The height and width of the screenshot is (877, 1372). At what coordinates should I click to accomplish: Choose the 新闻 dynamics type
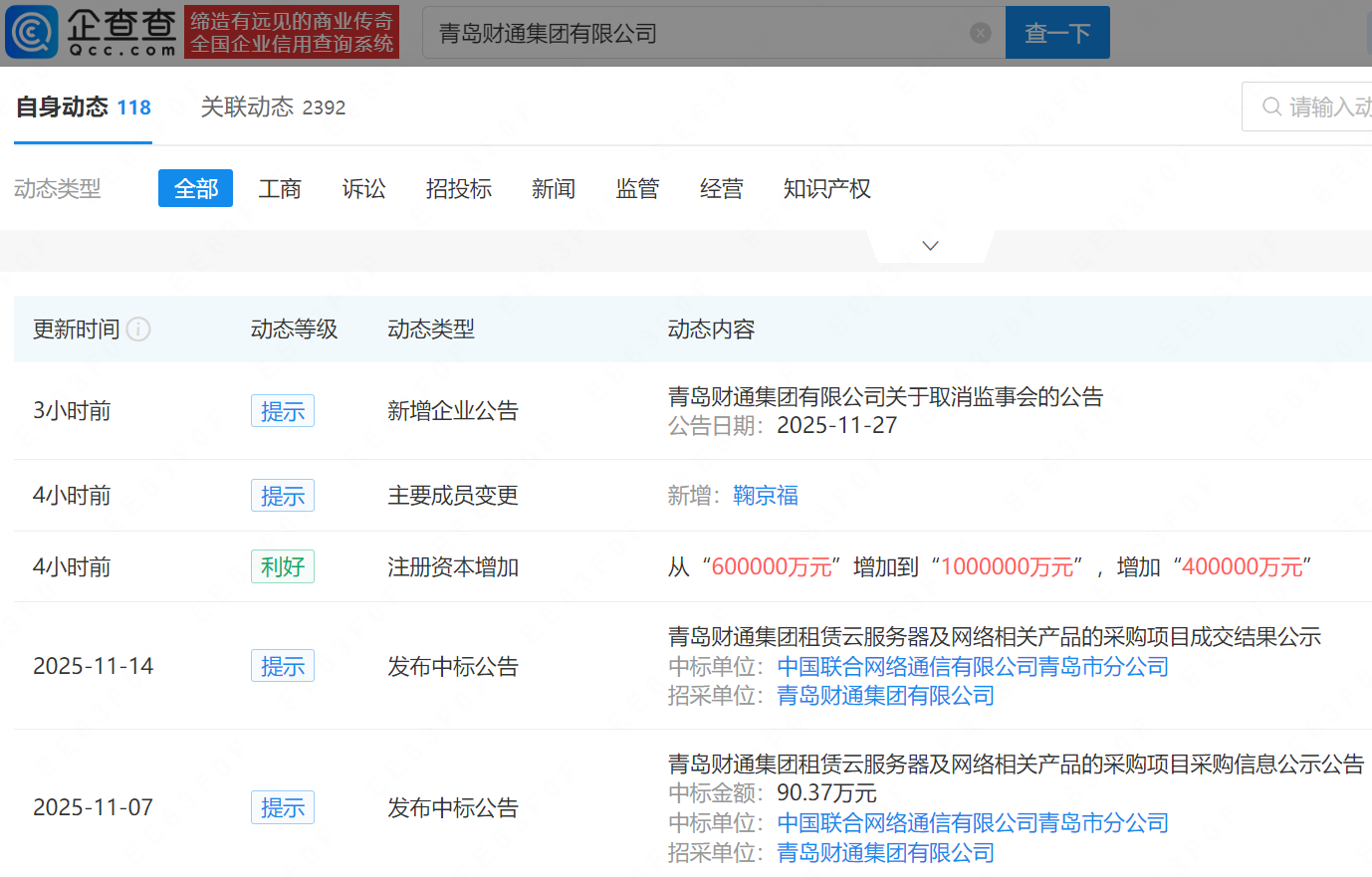[553, 189]
